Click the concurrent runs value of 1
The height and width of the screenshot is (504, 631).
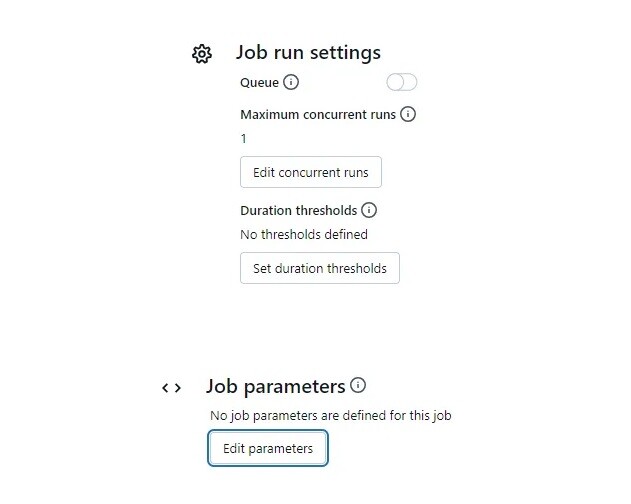coord(243,138)
